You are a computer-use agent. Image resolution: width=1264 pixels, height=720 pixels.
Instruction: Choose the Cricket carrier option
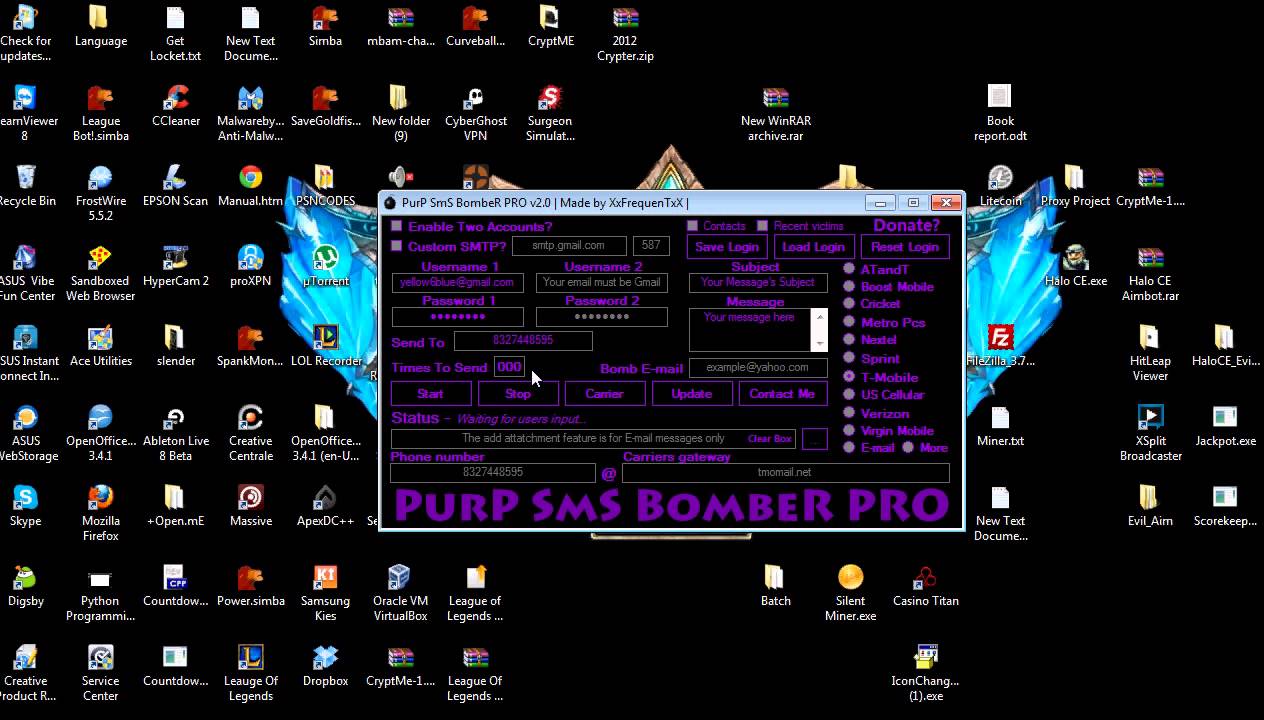[x=849, y=303]
